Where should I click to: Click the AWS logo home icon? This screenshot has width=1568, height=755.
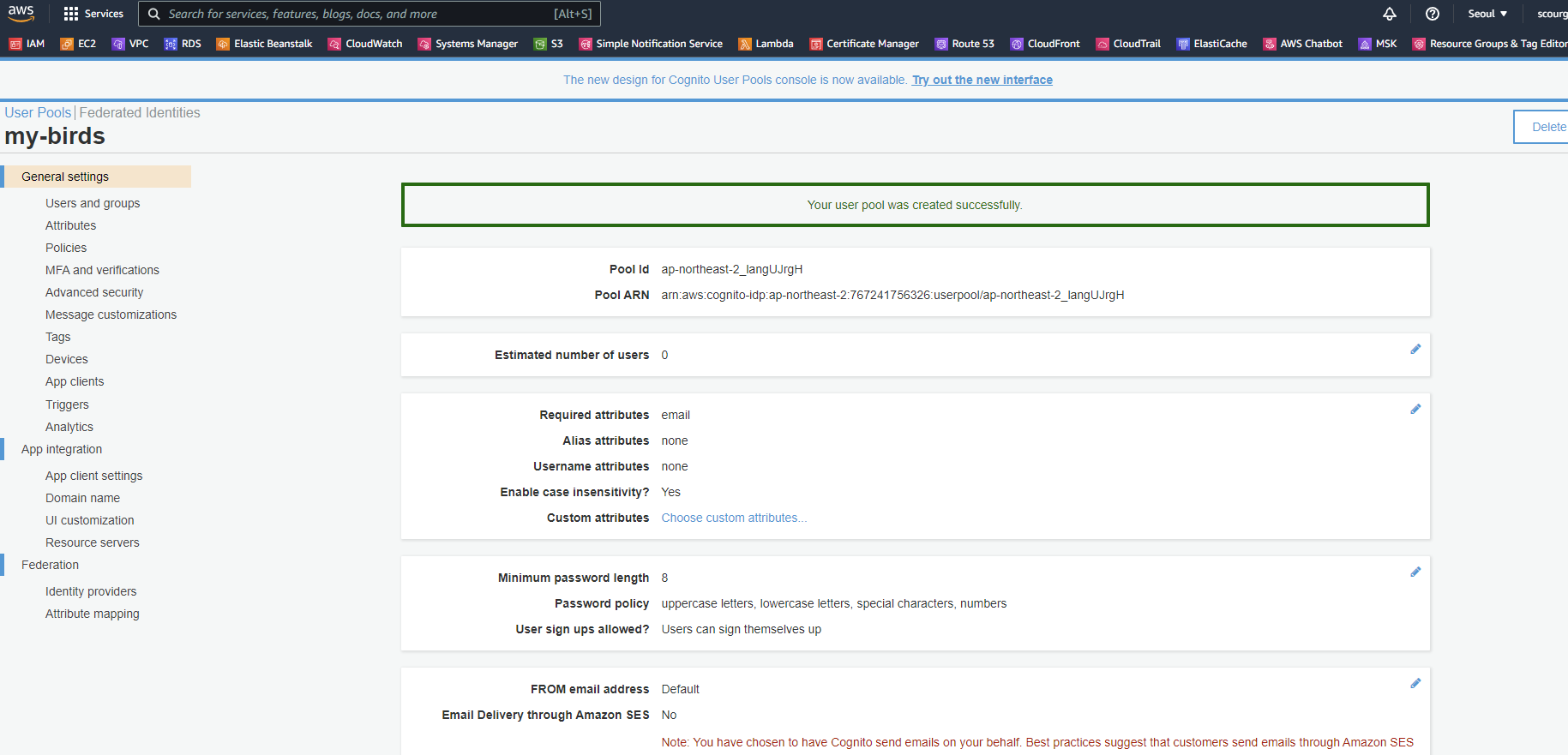pos(21,13)
